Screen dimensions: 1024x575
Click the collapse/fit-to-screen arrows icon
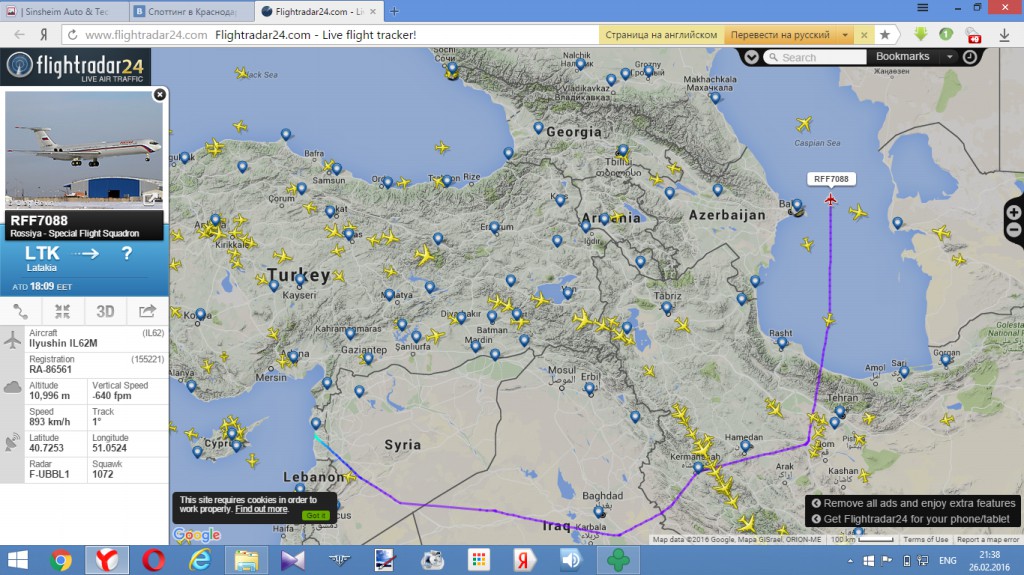pos(63,312)
